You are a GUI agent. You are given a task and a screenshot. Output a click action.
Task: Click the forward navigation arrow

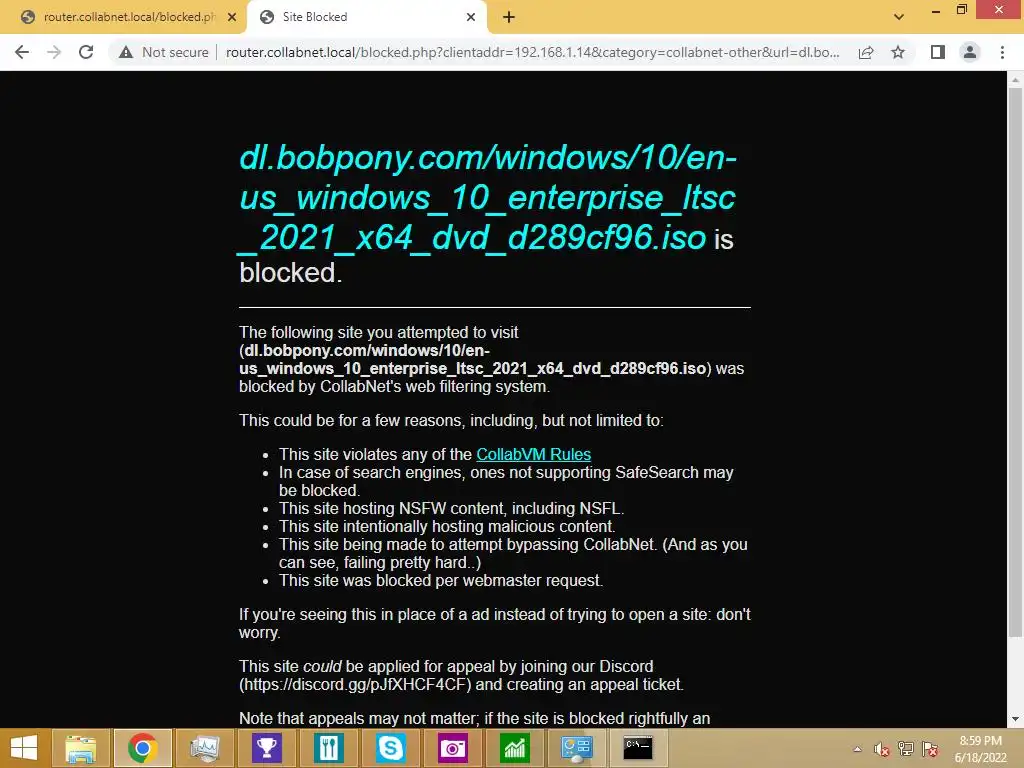coord(54,52)
